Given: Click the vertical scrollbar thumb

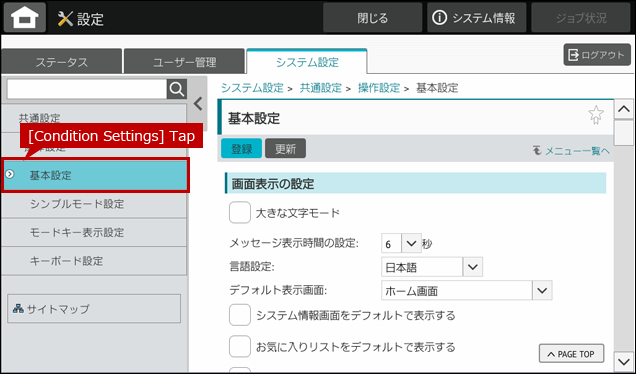Looking at the screenshot, I should click(x=624, y=133).
